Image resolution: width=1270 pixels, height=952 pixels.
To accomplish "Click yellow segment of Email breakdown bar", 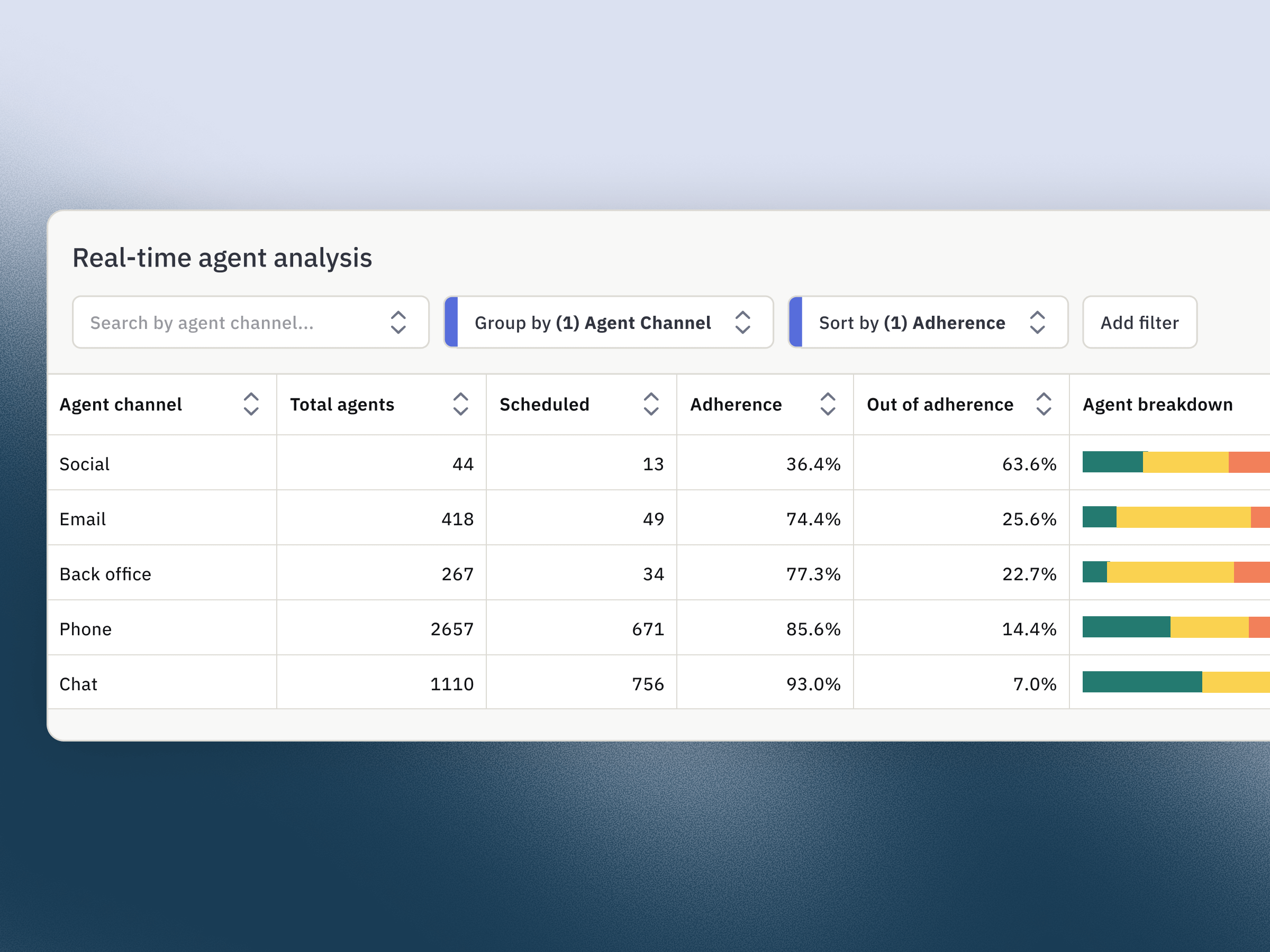I will (x=1183, y=516).
